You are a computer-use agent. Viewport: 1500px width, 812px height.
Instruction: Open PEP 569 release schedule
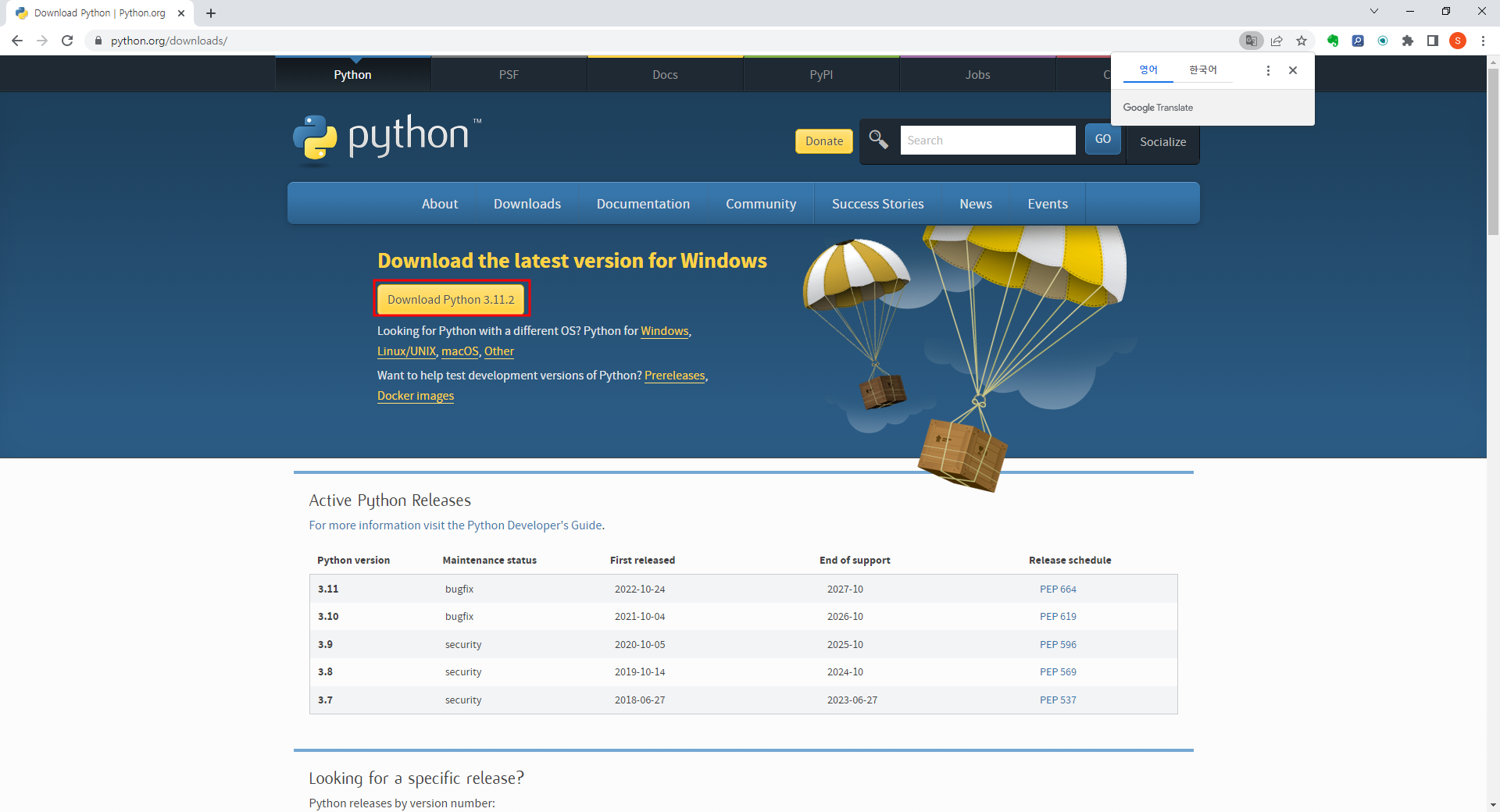pyautogui.click(x=1058, y=672)
